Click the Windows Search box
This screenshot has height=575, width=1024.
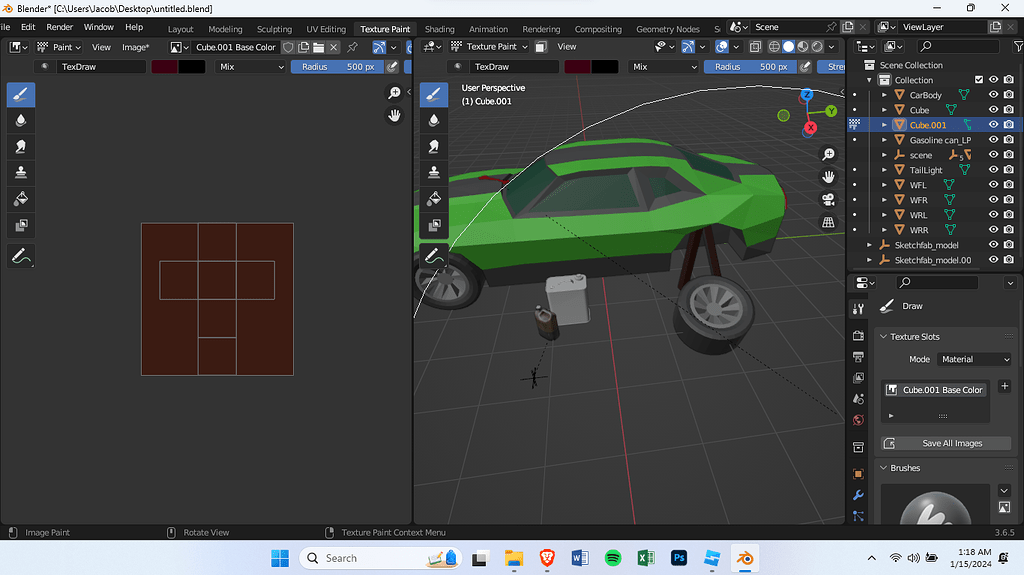(x=381, y=558)
